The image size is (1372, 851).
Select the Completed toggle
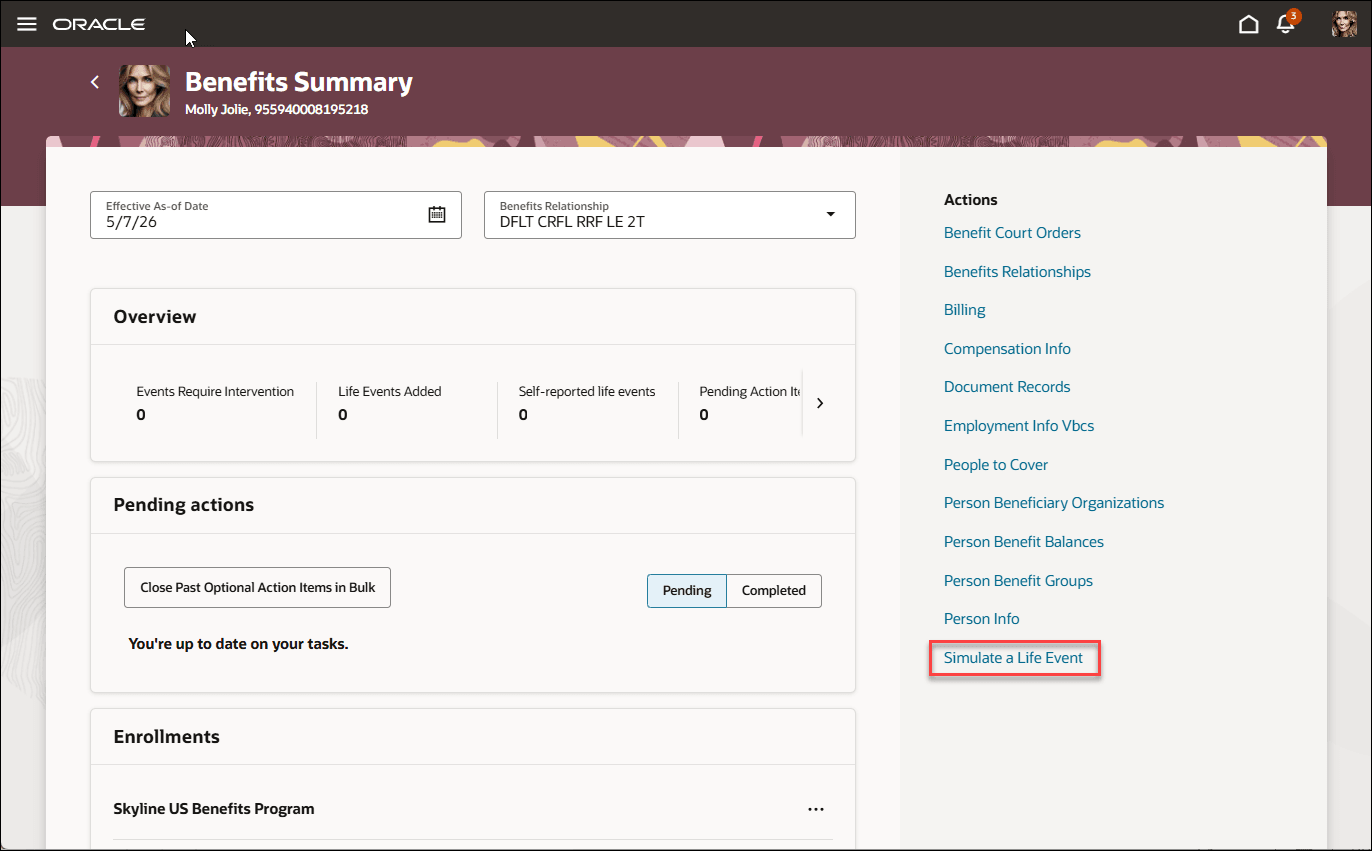pyautogui.click(x=774, y=591)
